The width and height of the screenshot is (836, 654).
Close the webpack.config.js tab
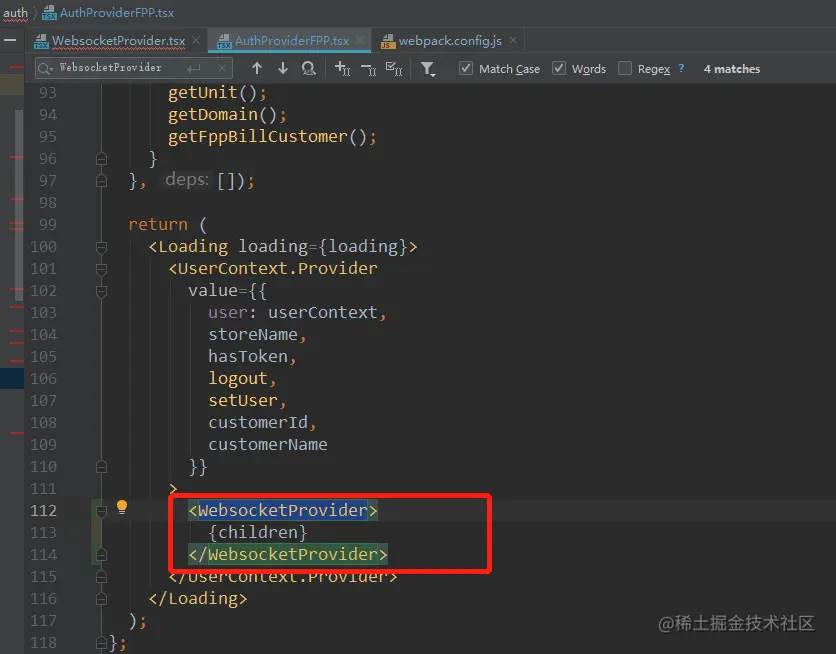[x=513, y=41]
